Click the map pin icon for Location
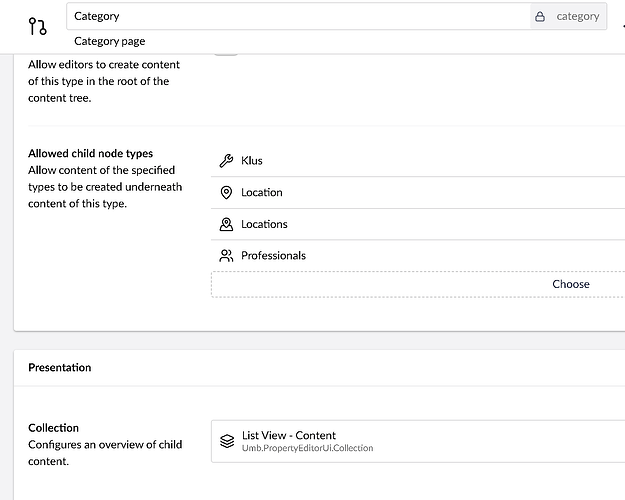 tap(226, 192)
